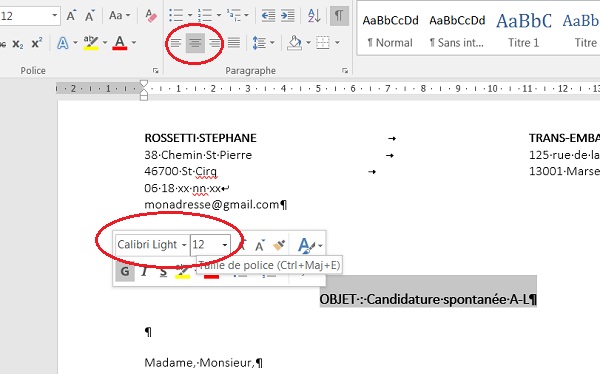Click shrink font icon in mini toolbar

click(260, 245)
